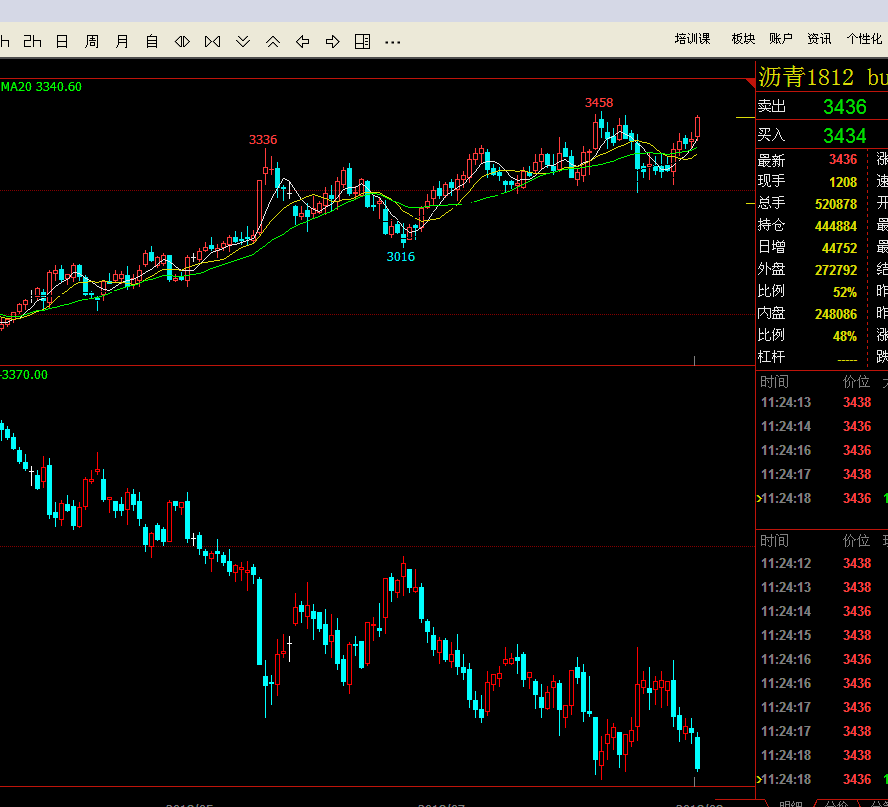888x807 pixels.
Task: Open the 资讯 menu
Action: pyautogui.click(x=819, y=39)
